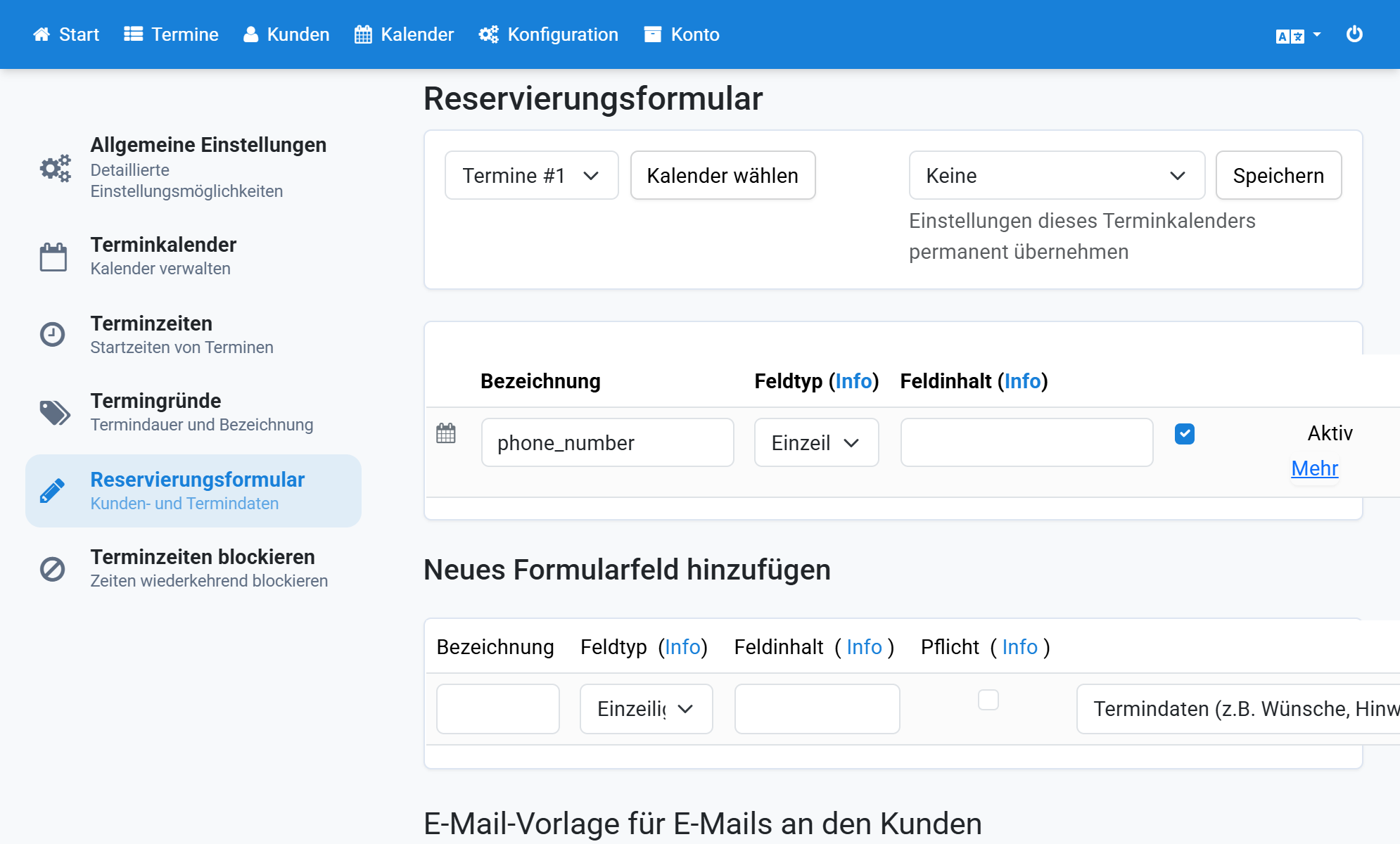Image resolution: width=1400 pixels, height=844 pixels.
Task: Go to the Start menu item
Action: (66, 34)
